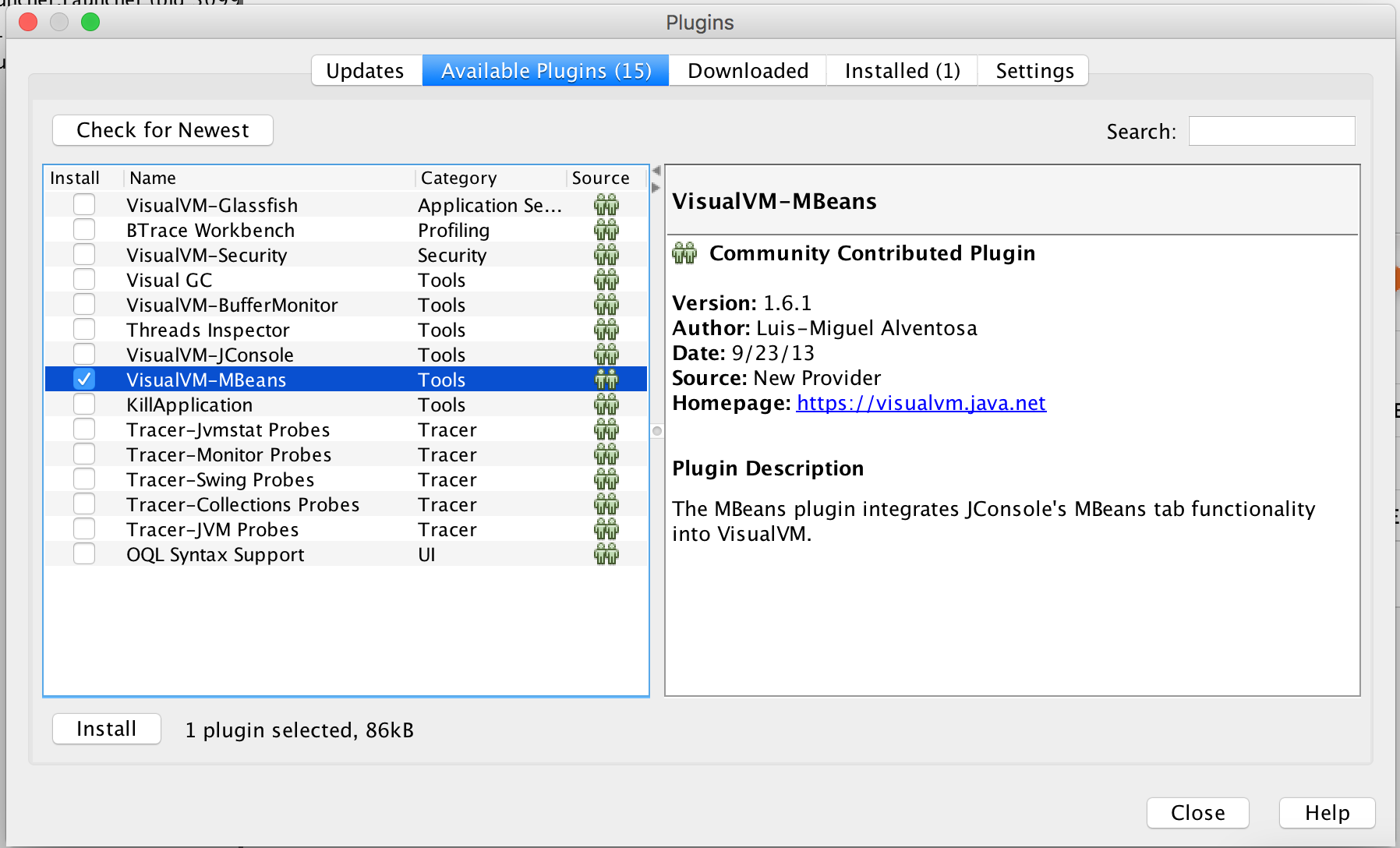Screen dimensions: 1400x848
Task: Click the Community Contributed Plugin icon in details
Action: [684, 253]
